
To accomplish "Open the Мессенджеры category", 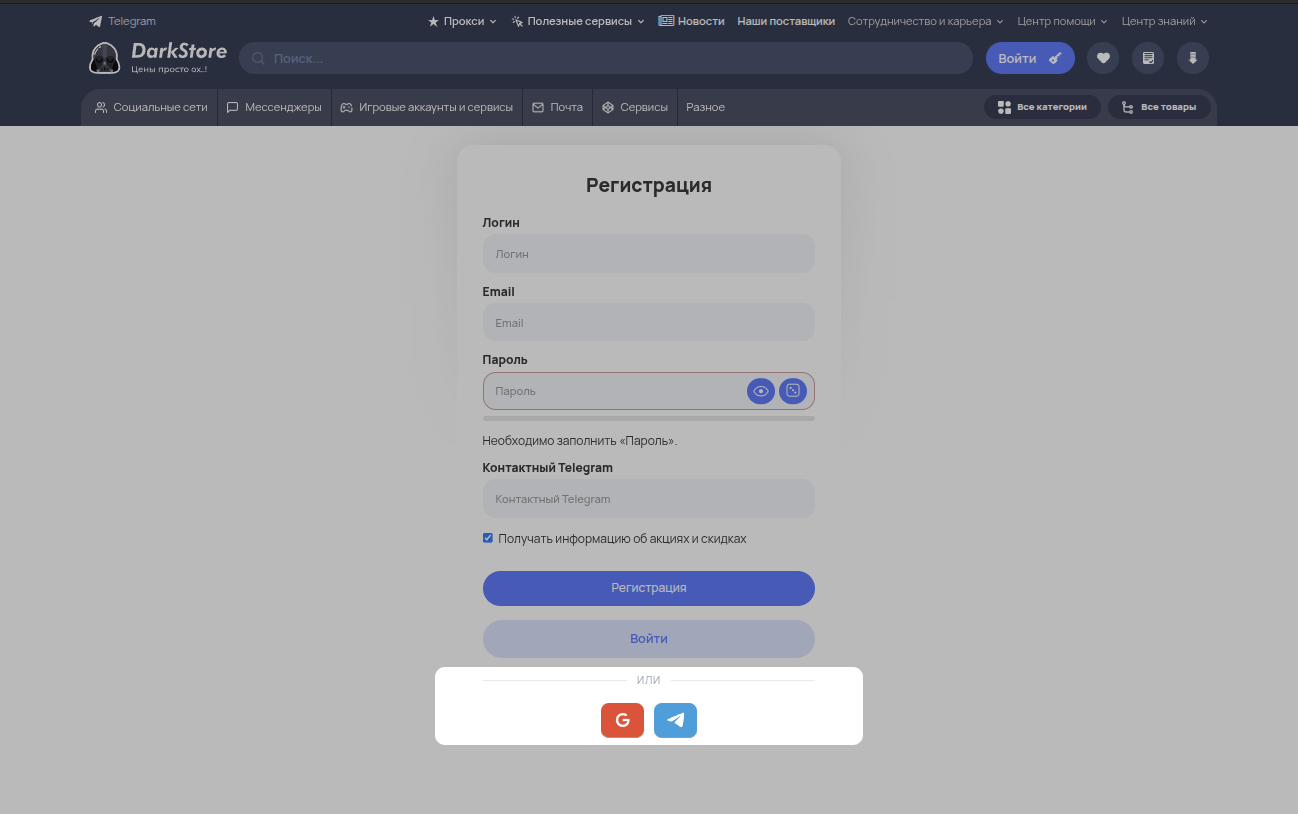I will (274, 107).
